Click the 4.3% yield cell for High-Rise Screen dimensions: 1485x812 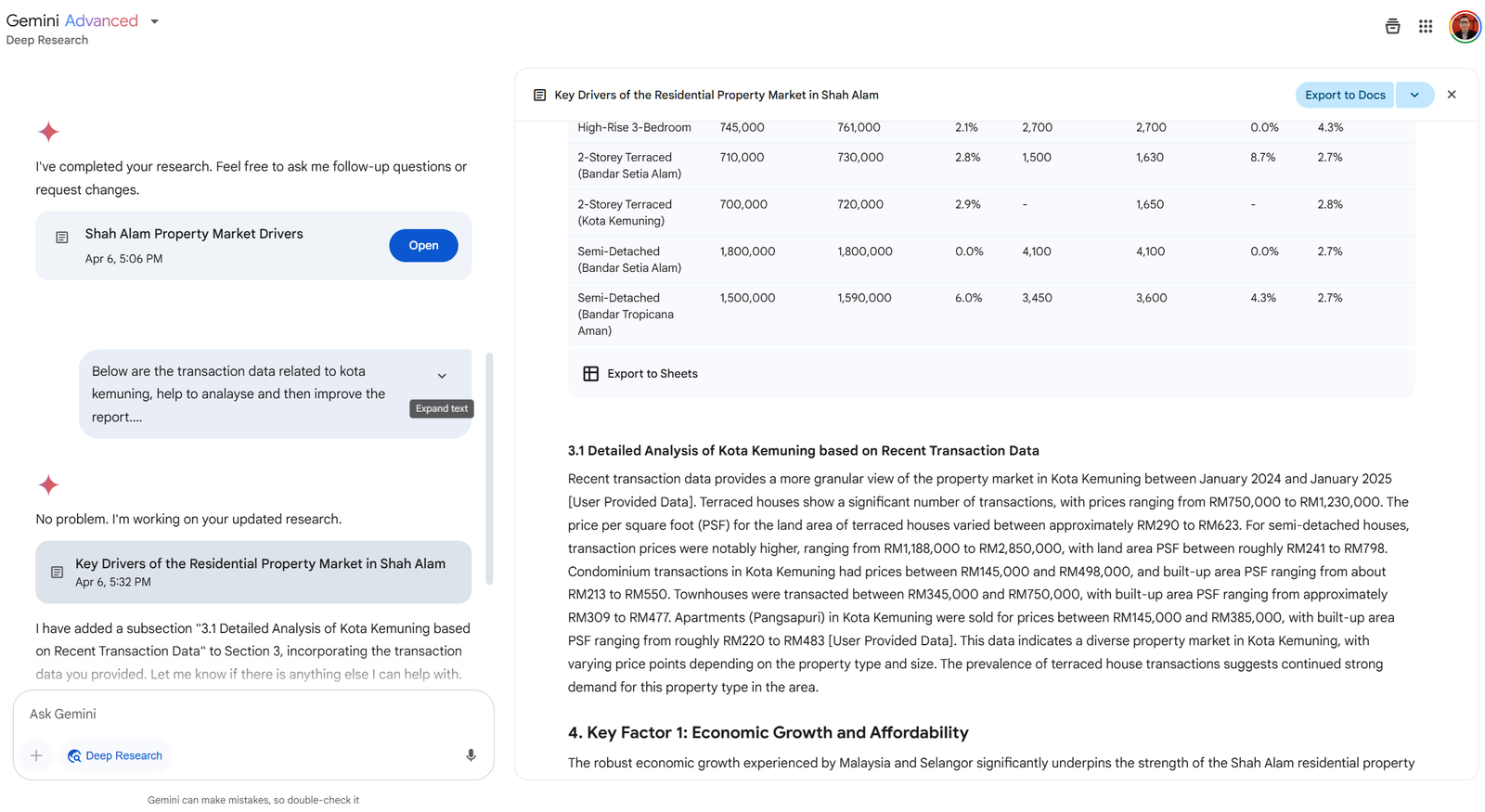point(1330,127)
